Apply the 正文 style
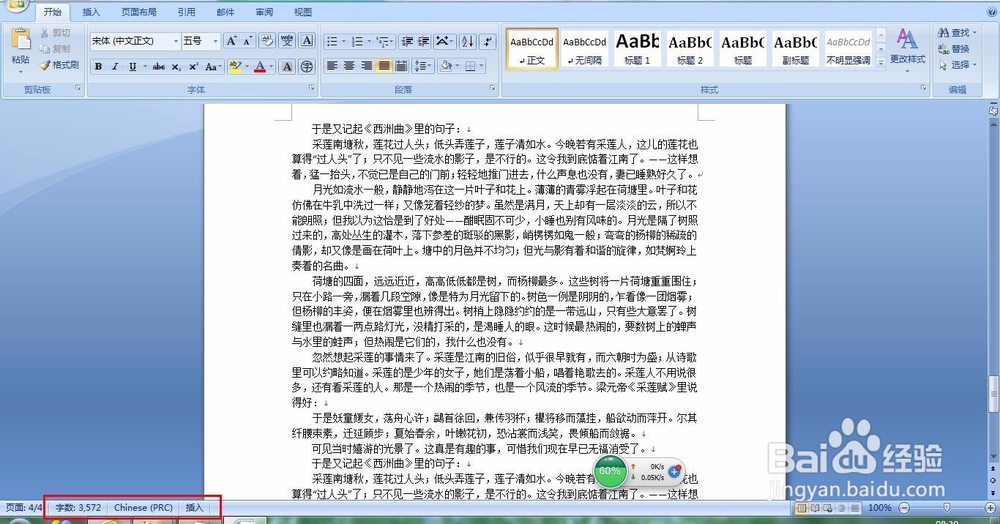This screenshot has height=524, width=1000. point(532,48)
